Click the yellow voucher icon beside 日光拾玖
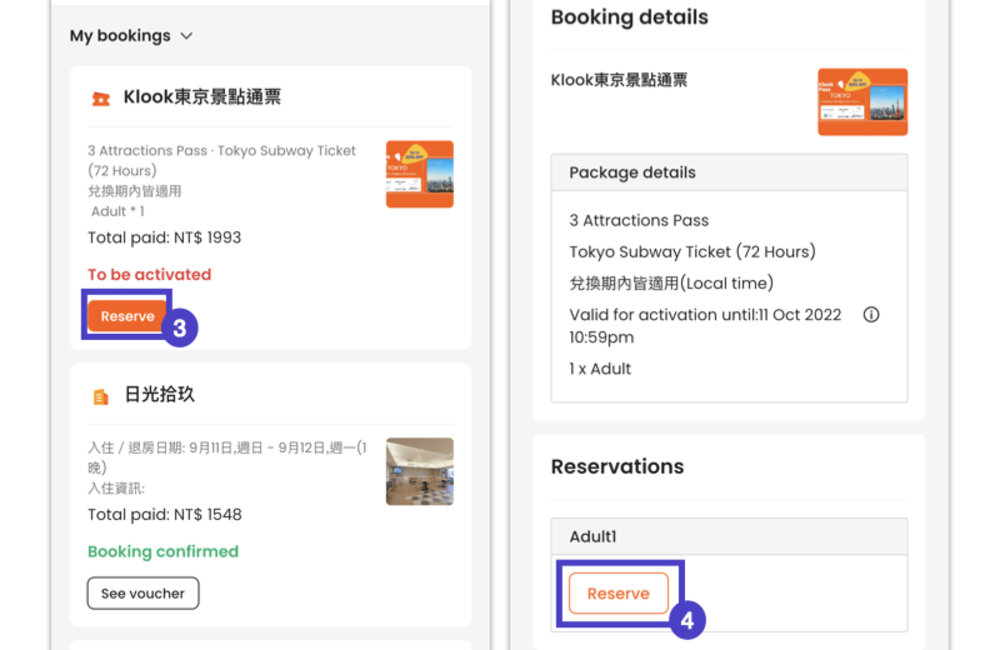1000x650 pixels. click(99, 395)
